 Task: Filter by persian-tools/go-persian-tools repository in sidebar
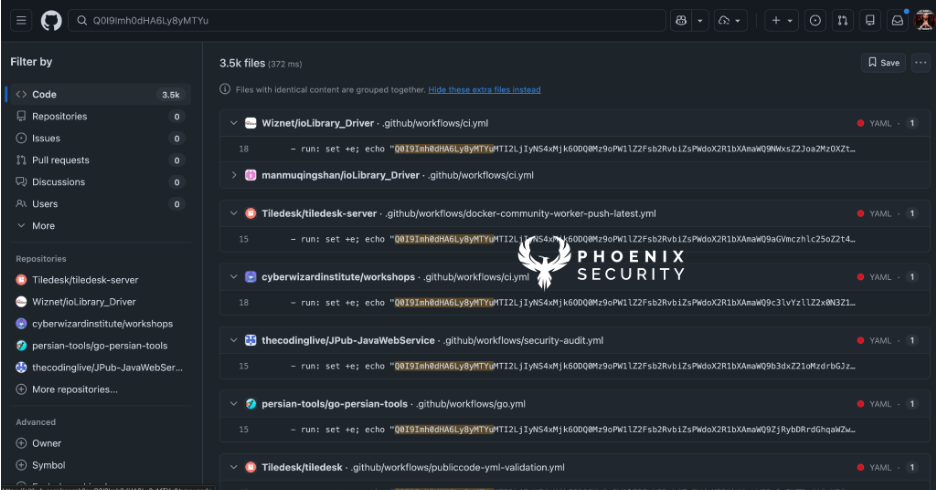pyautogui.click(x=100, y=346)
